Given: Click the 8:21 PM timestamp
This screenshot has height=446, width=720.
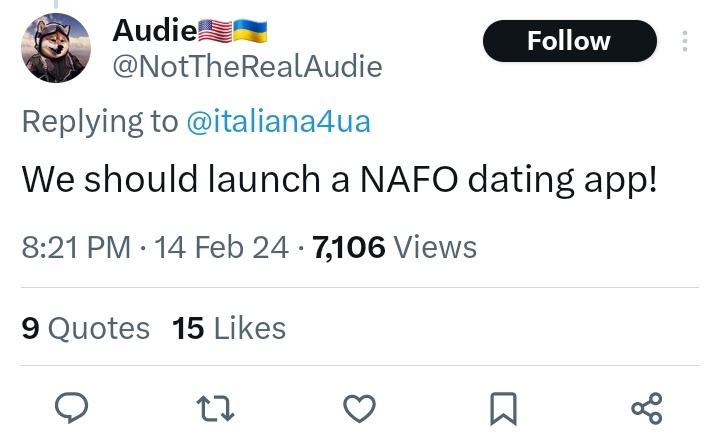Looking at the screenshot, I should click(76, 246).
